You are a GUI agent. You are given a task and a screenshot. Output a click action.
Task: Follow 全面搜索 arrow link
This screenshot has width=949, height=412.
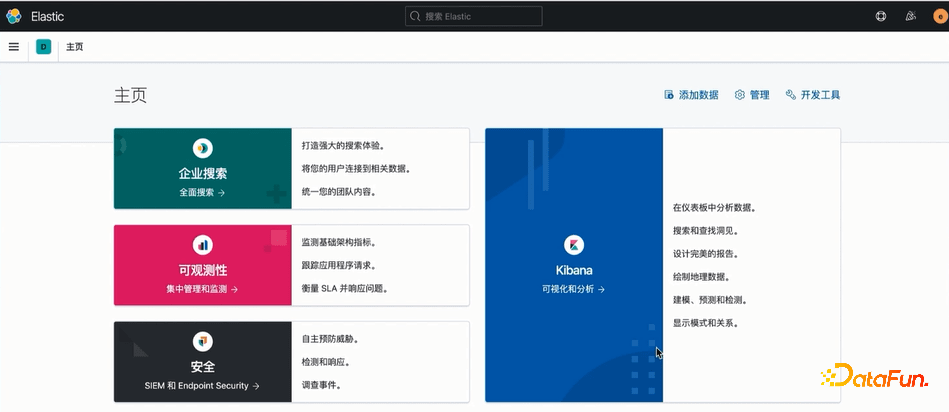(x=202, y=192)
